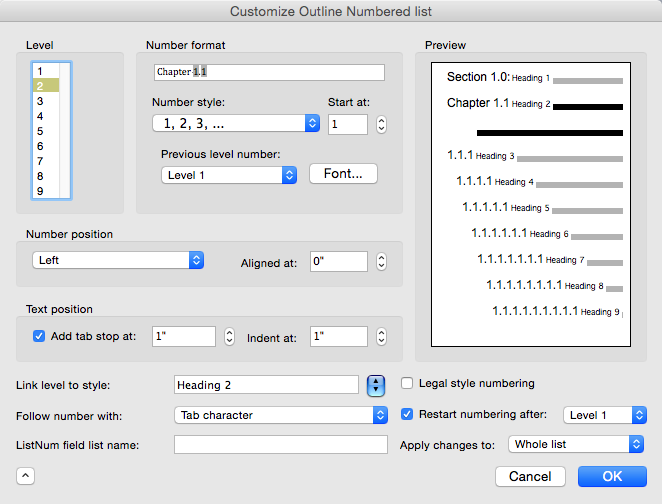This screenshot has height=504, width=662.
Task: Open the Font… dialog button
Action: [x=343, y=173]
